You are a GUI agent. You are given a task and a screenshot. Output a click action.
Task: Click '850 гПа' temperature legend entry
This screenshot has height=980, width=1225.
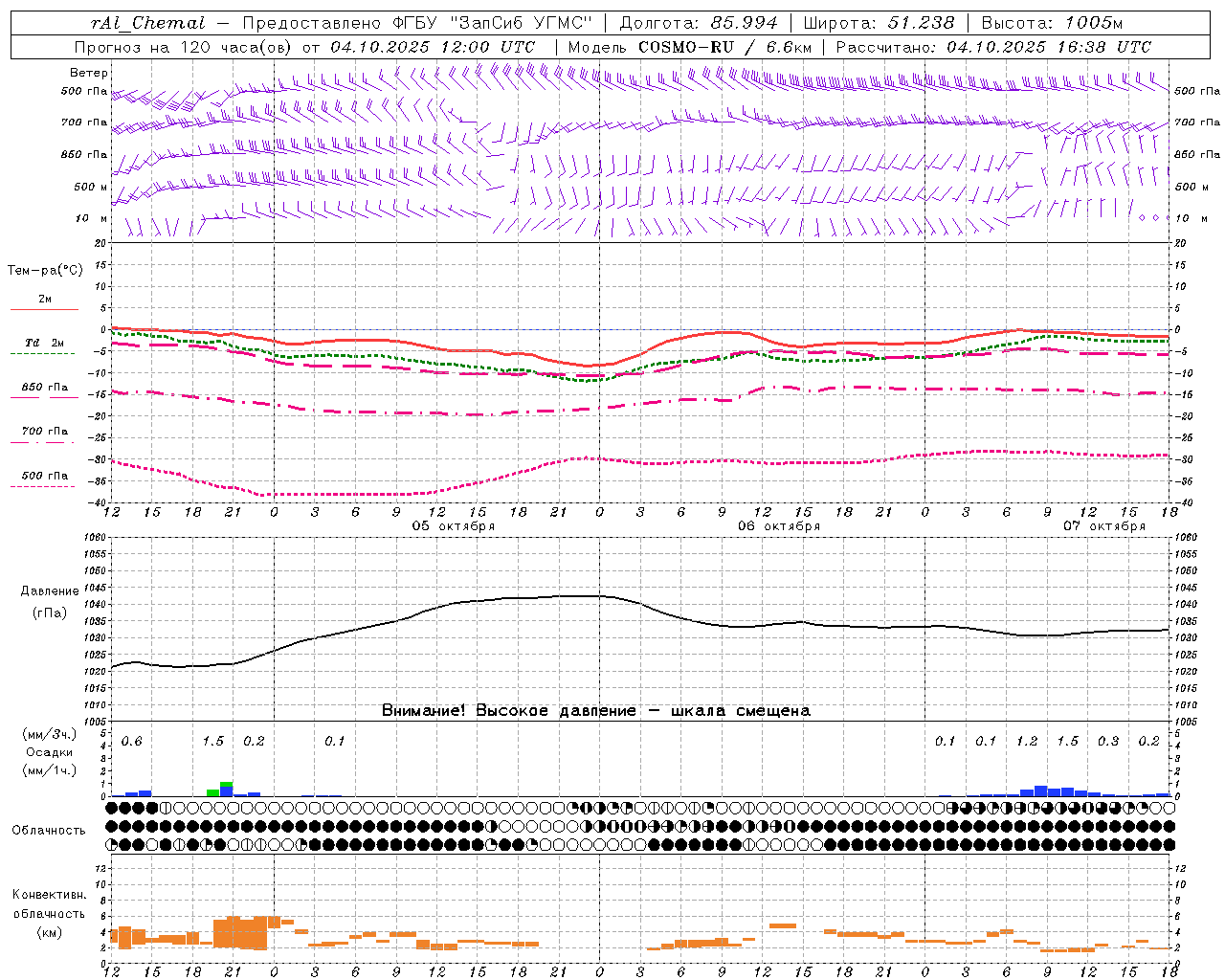click(45, 388)
